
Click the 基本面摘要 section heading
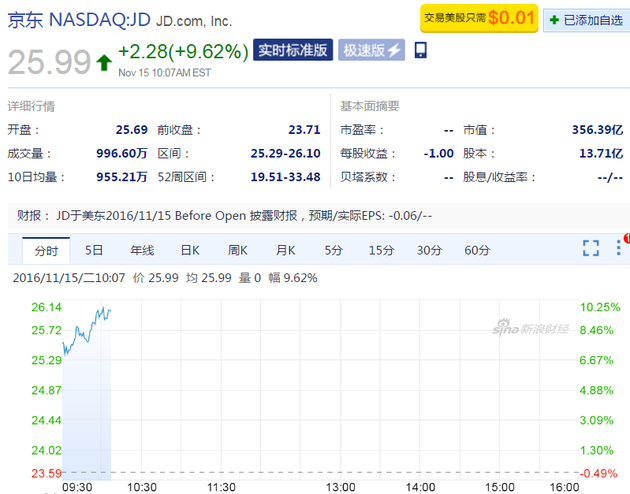(x=370, y=106)
